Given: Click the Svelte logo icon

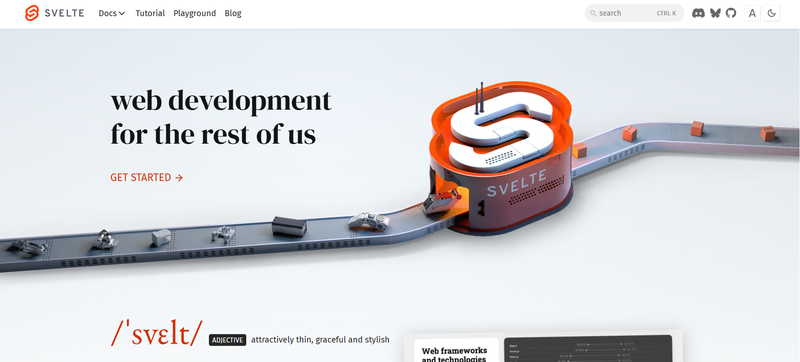Looking at the screenshot, I should tap(32, 13).
